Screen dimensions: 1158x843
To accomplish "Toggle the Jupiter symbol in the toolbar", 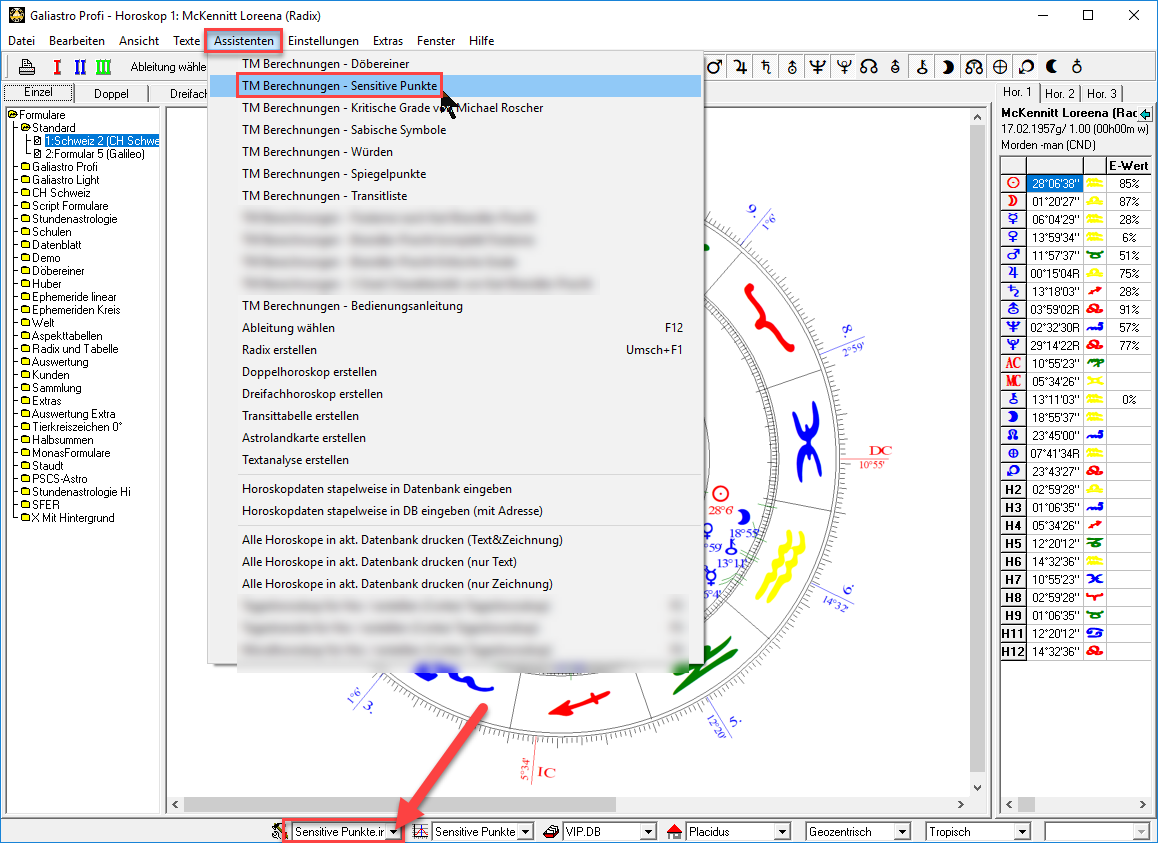I will pyautogui.click(x=740, y=67).
